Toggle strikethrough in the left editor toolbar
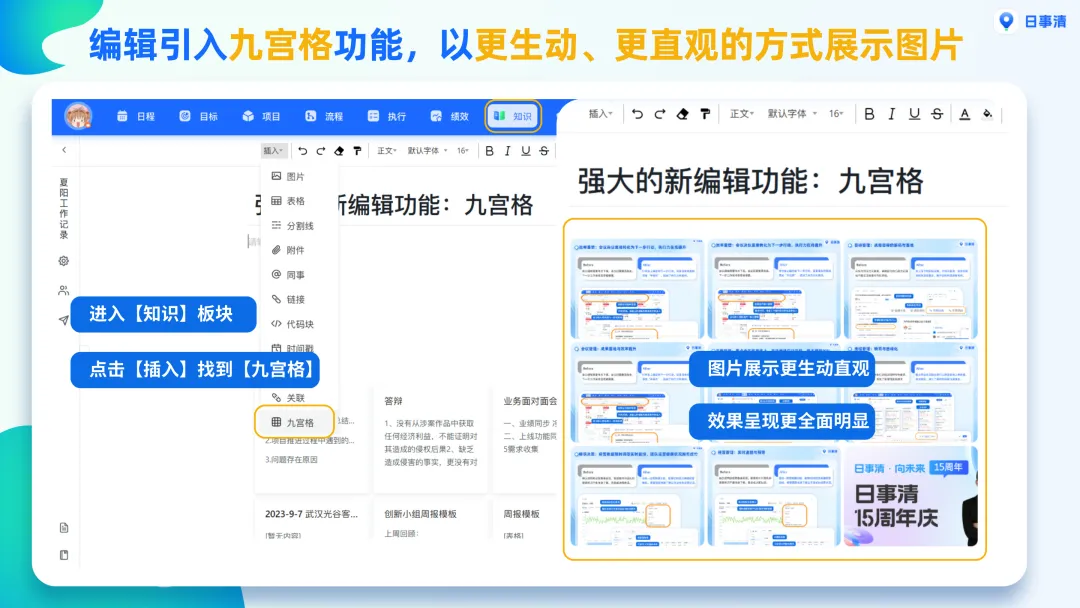This screenshot has width=1080, height=608. 544,151
